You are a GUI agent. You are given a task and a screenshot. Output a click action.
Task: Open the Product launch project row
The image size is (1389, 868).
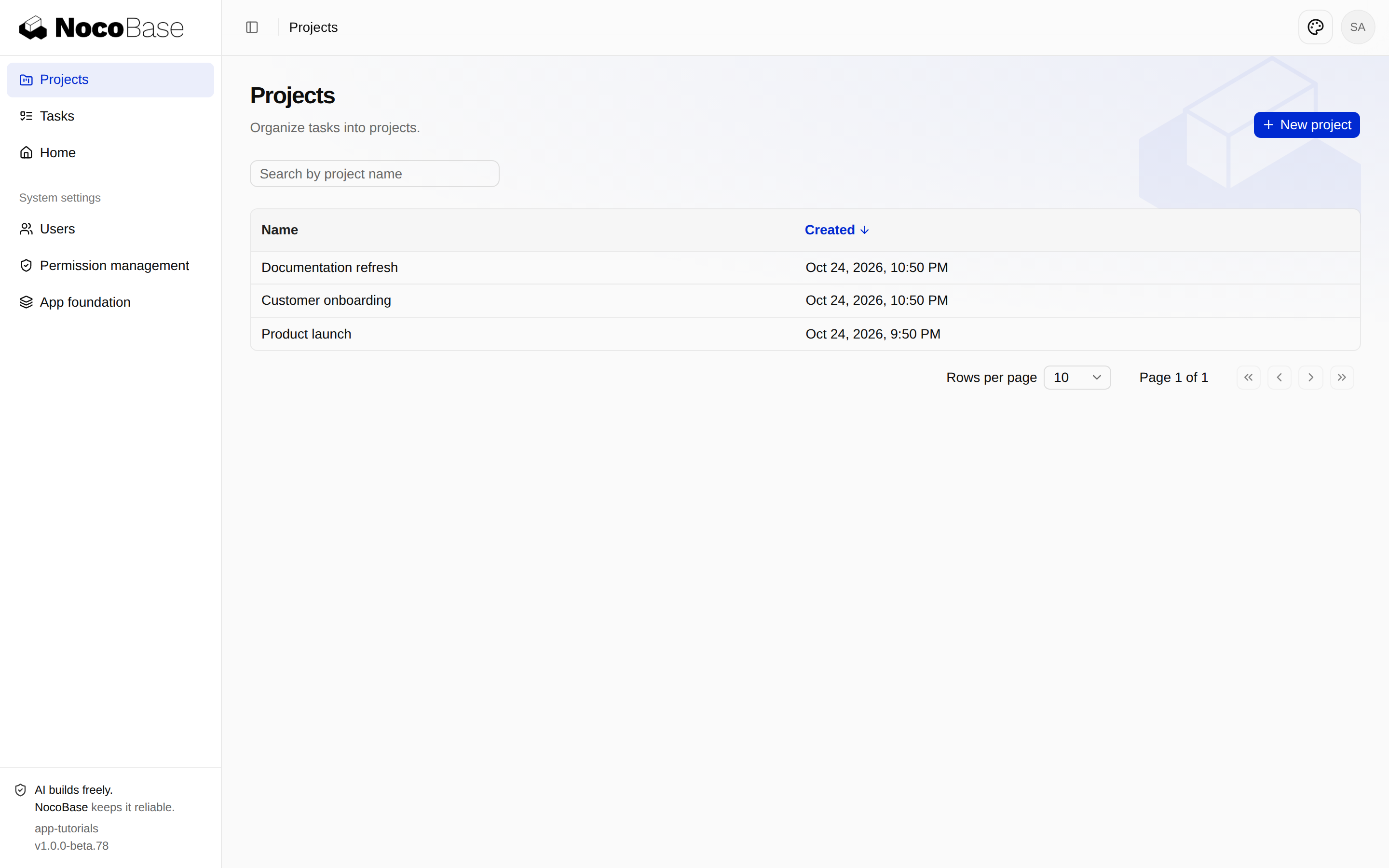click(805, 334)
